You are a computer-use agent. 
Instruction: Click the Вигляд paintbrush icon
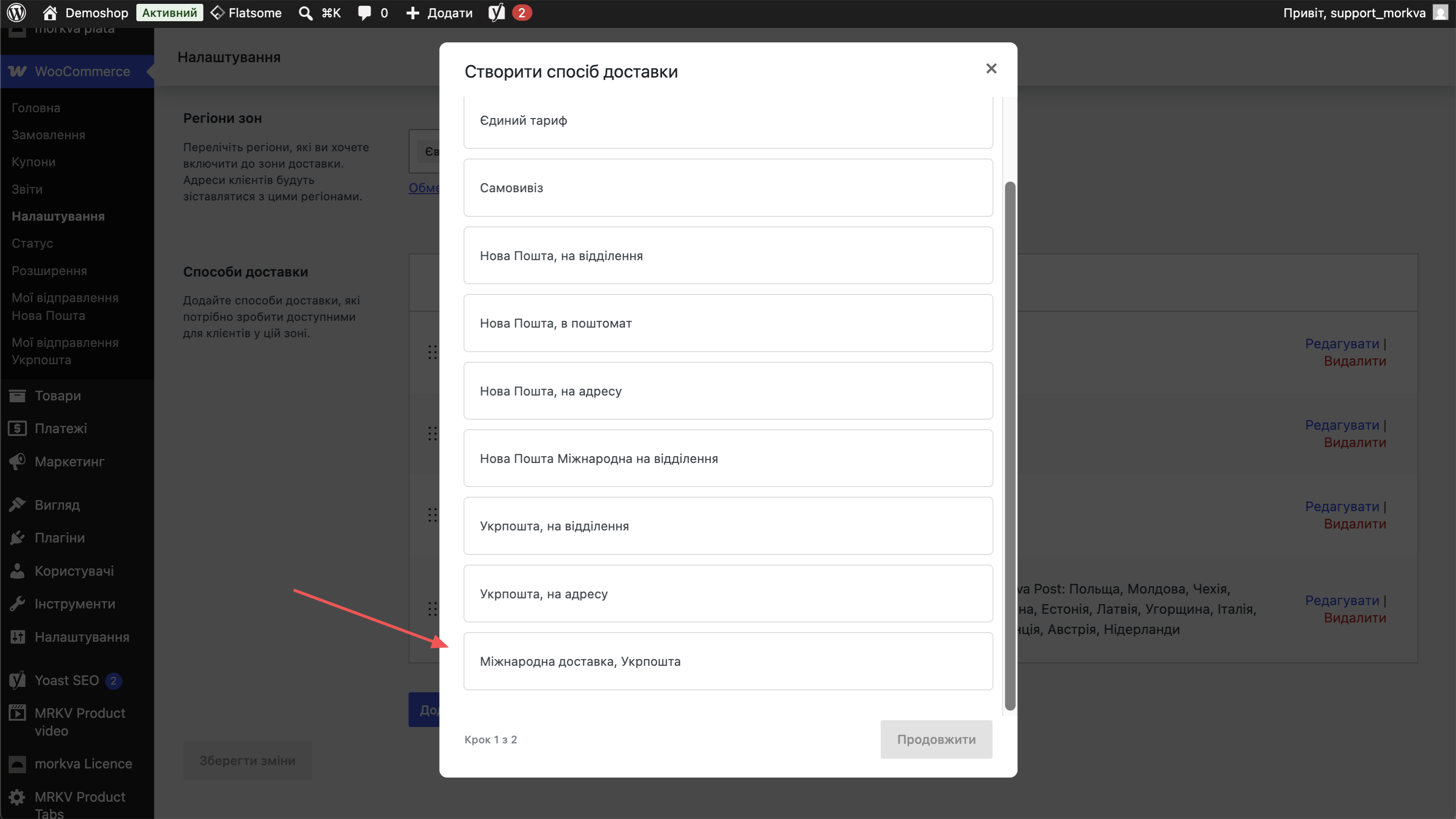17,504
